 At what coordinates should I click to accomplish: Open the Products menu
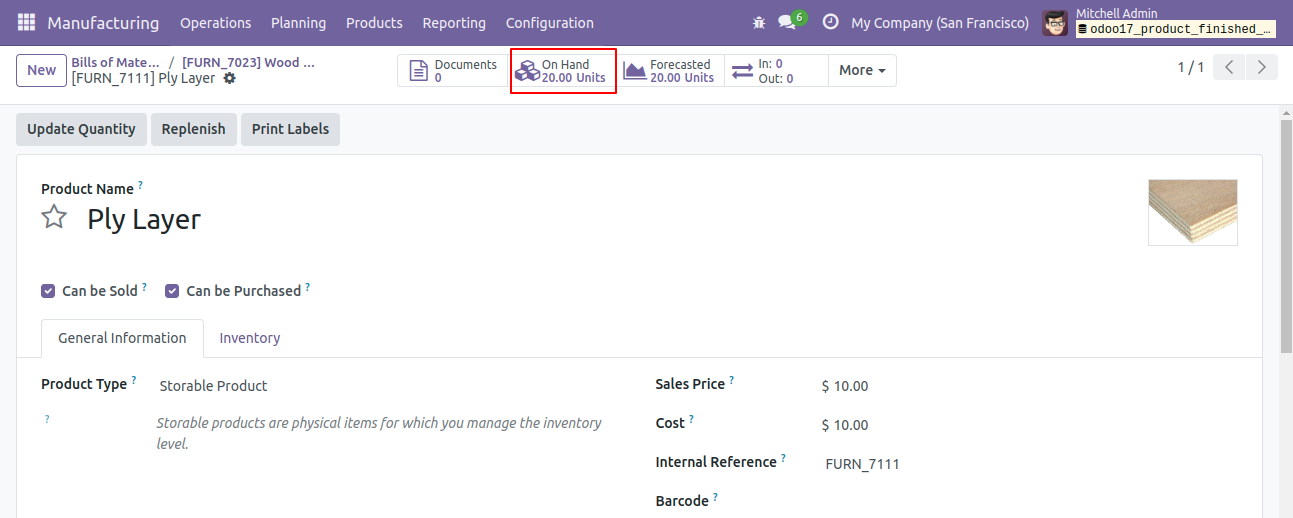coord(374,22)
